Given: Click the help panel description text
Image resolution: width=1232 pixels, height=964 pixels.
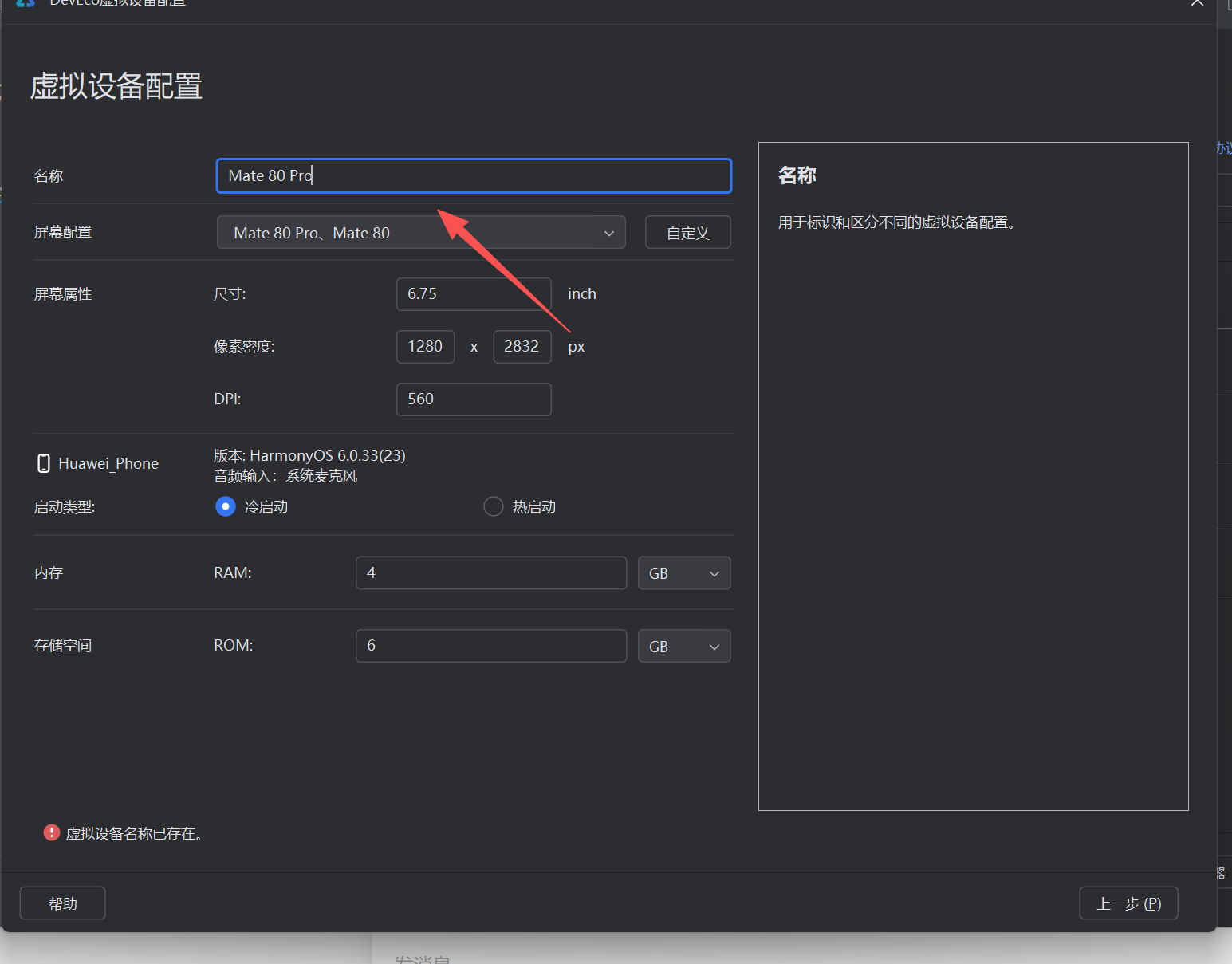Looking at the screenshot, I should [x=897, y=222].
